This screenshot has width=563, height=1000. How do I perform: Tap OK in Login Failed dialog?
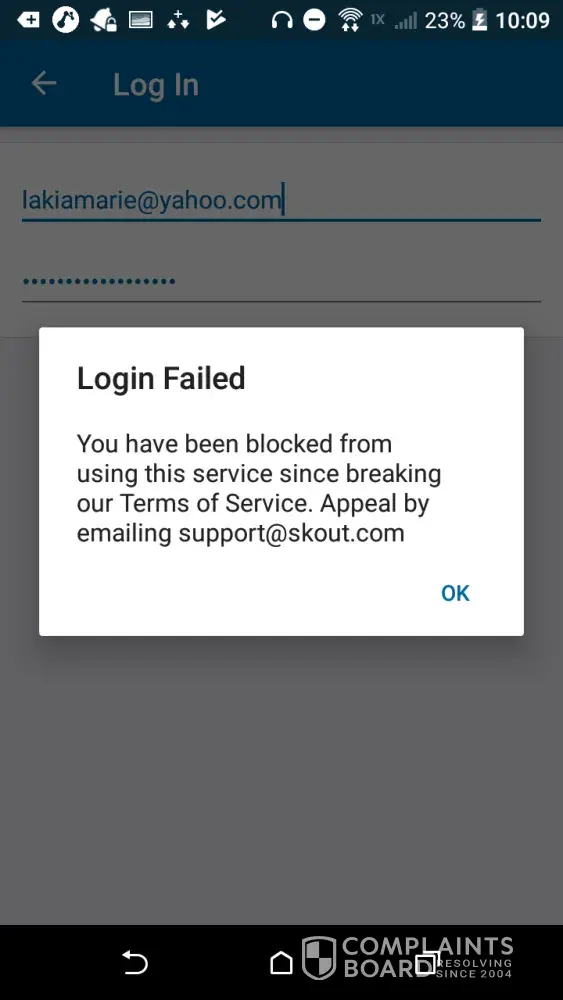tap(455, 593)
